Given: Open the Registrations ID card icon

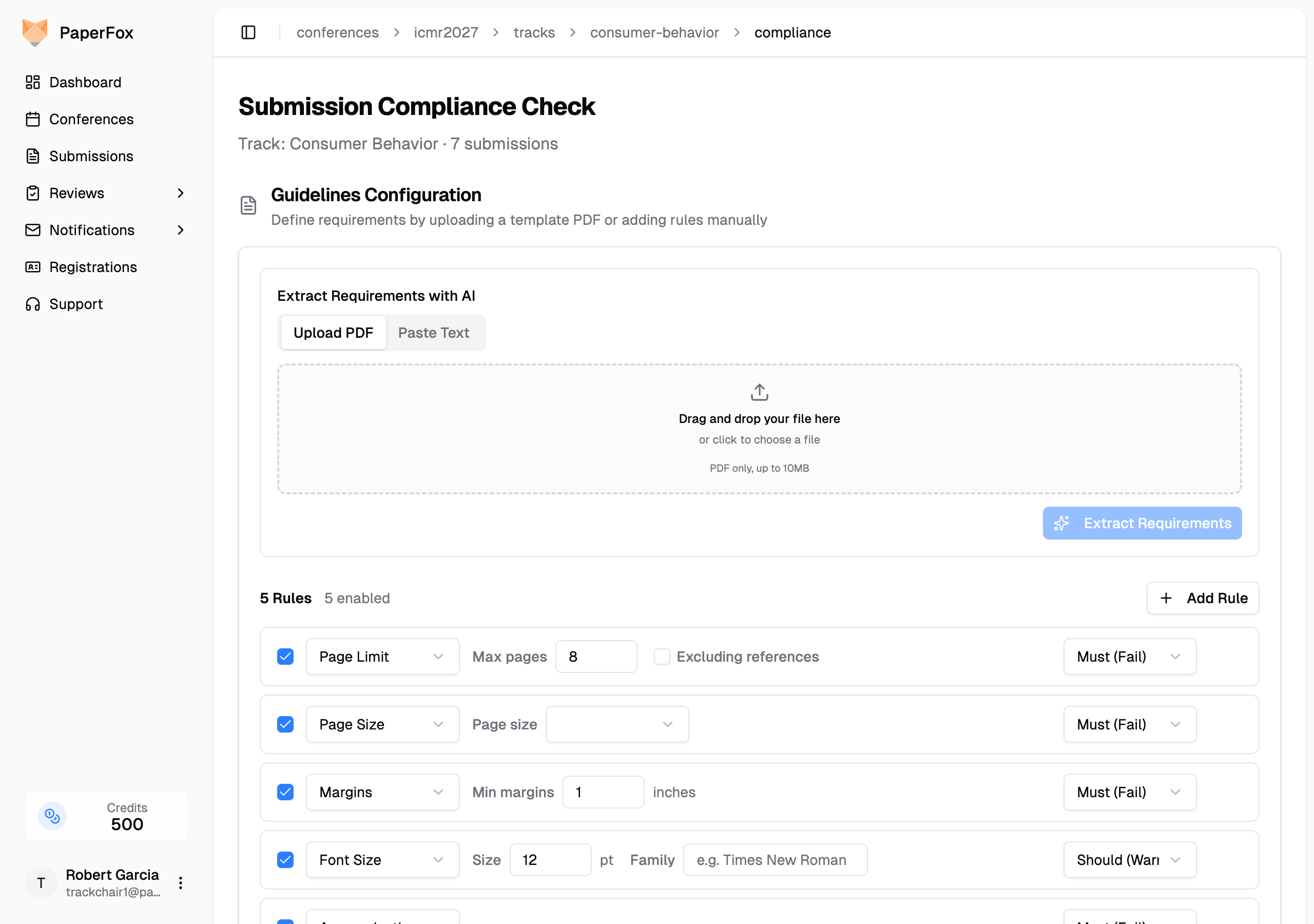Looking at the screenshot, I should tap(33, 267).
